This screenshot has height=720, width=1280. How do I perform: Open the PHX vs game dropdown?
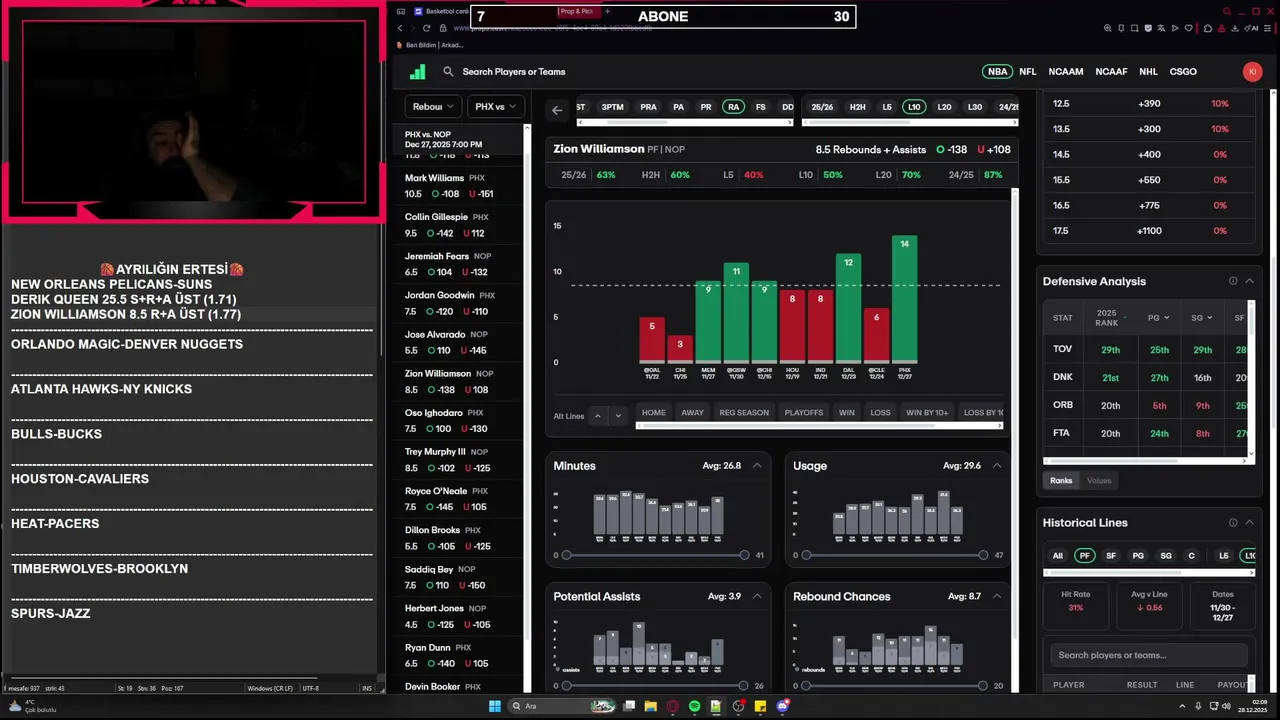(495, 107)
